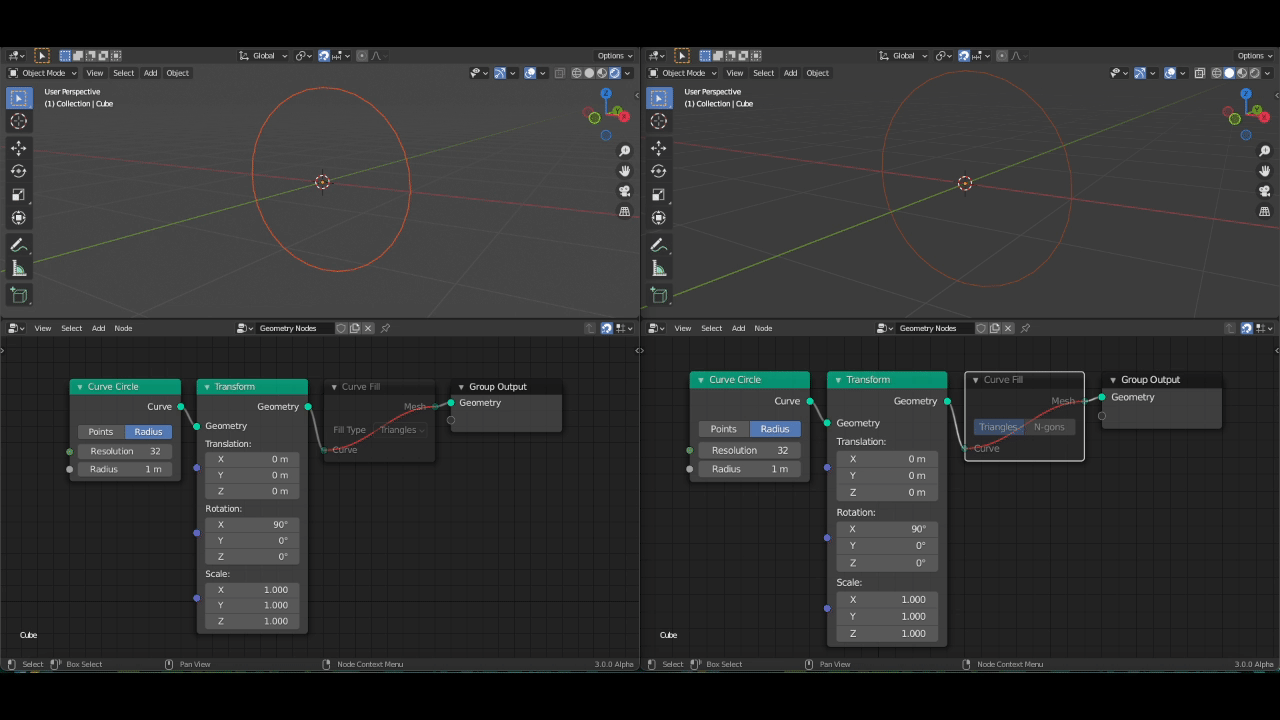Select the Add Cube tool in left viewport
1280x720 pixels.
coord(18,295)
